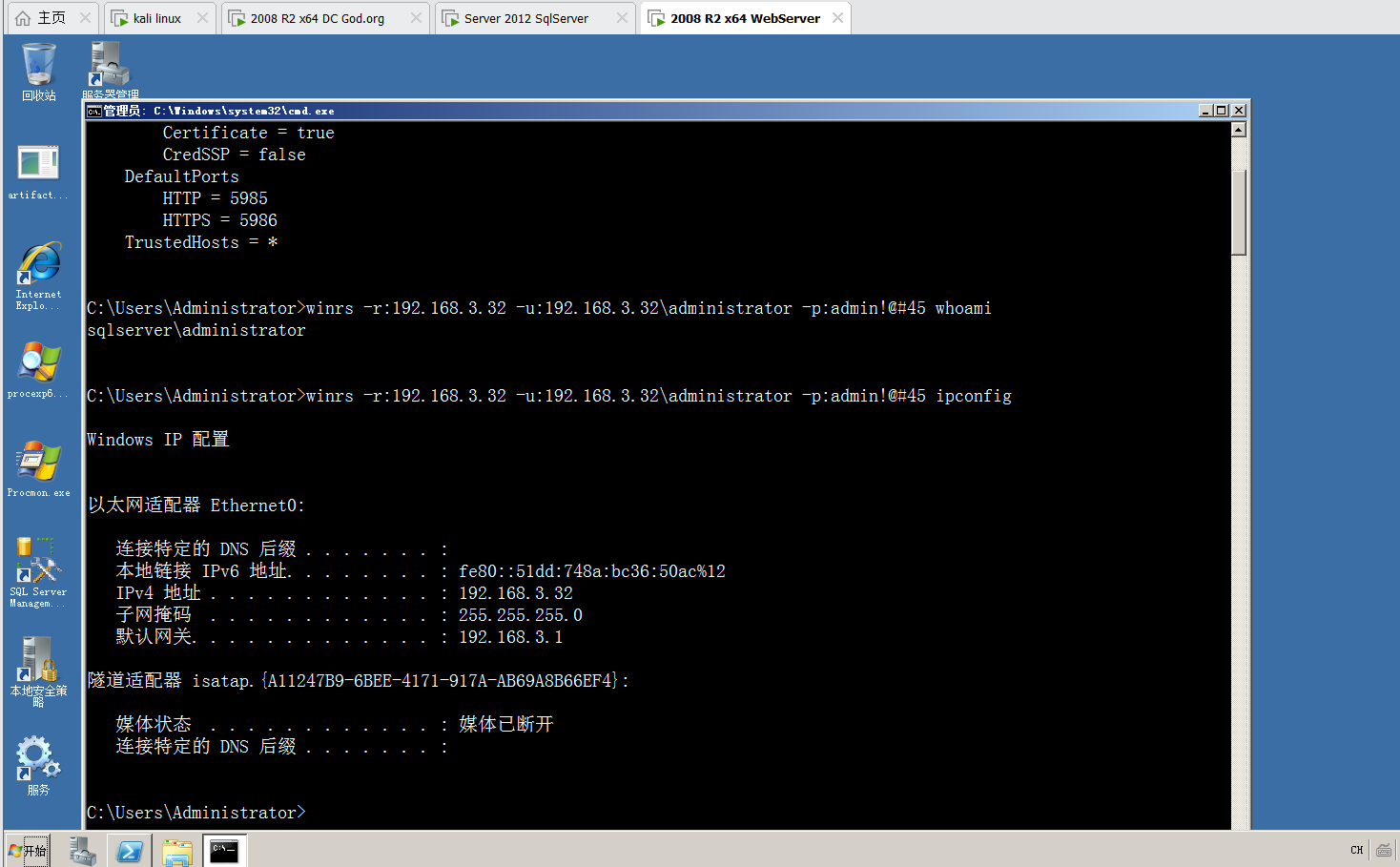Click the cmd scrollbar up arrow
This screenshot has height=867, width=1400.
[1239, 130]
